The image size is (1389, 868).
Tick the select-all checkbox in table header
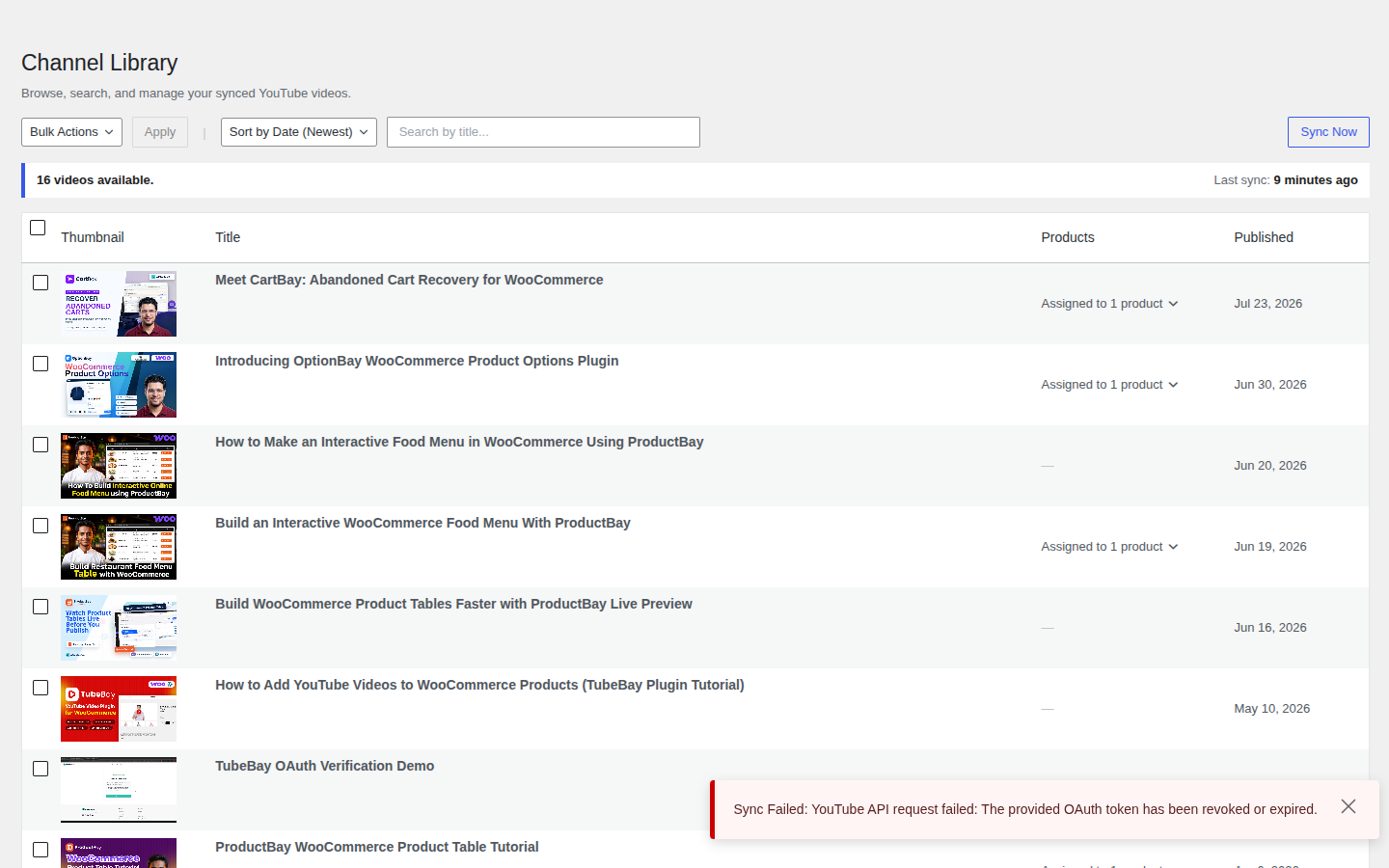38,228
